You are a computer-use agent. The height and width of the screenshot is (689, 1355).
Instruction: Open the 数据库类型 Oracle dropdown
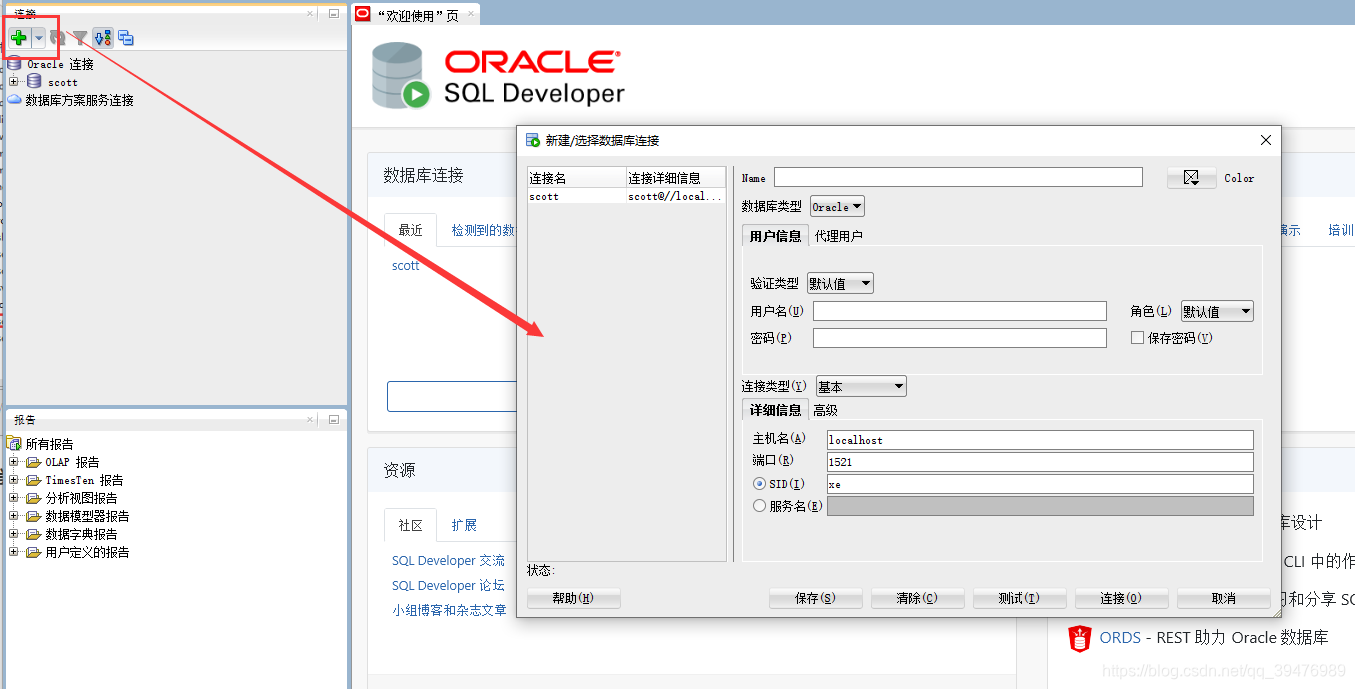click(x=837, y=207)
